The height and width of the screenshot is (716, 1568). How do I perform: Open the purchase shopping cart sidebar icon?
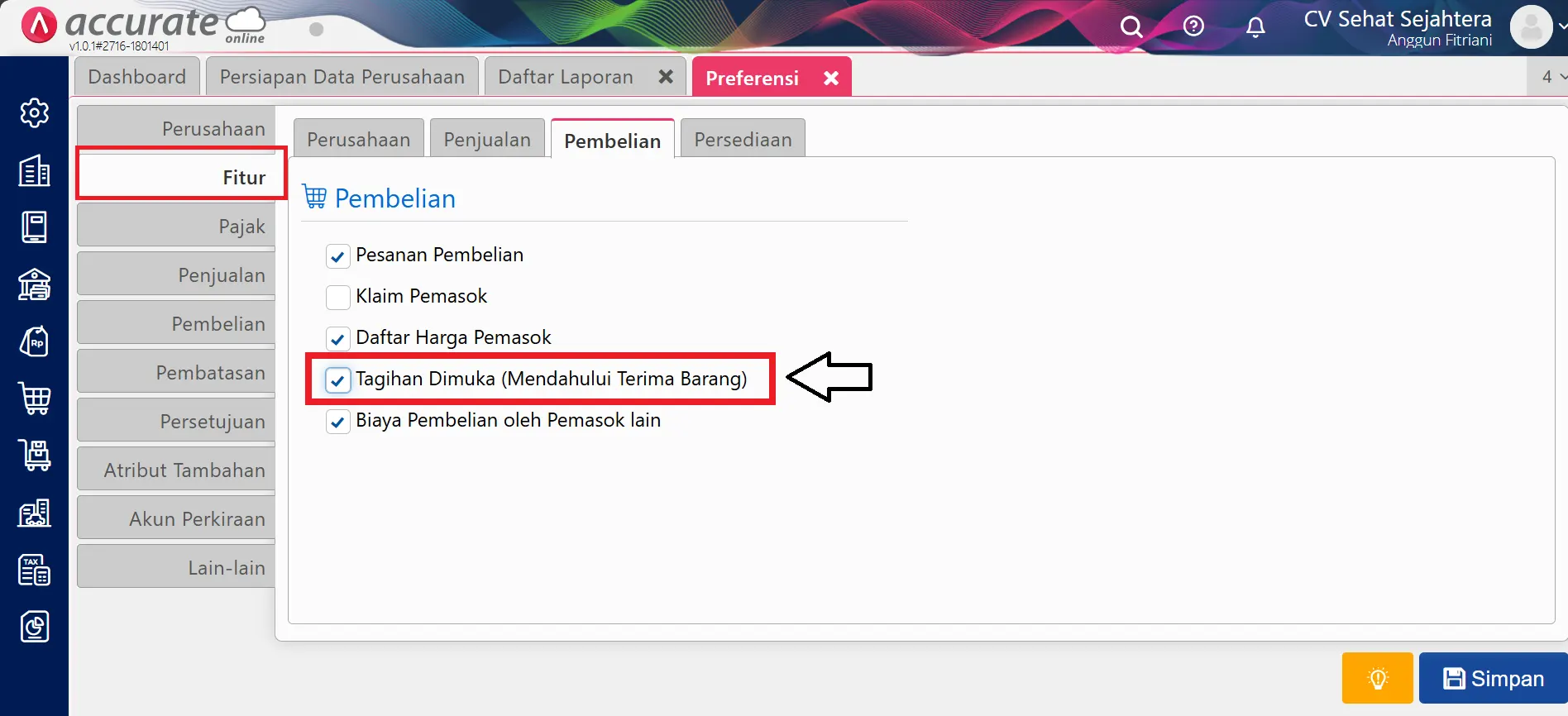34,399
